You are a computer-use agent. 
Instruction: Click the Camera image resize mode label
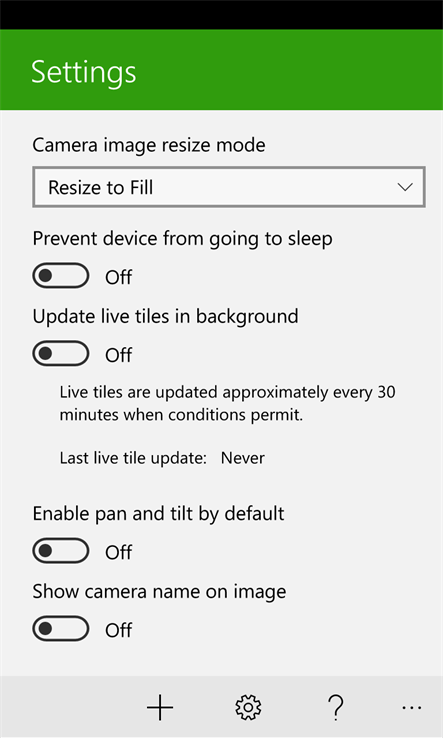(x=149, y=145)
